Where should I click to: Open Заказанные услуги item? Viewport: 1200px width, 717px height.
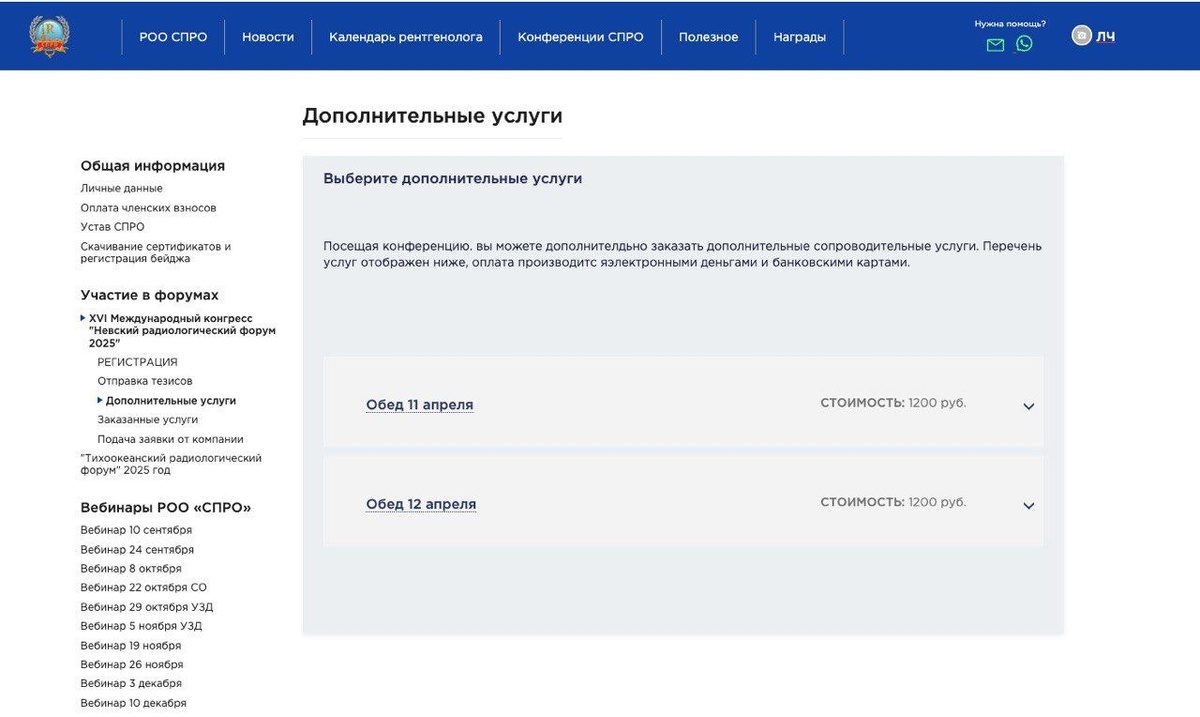point(147,420)
